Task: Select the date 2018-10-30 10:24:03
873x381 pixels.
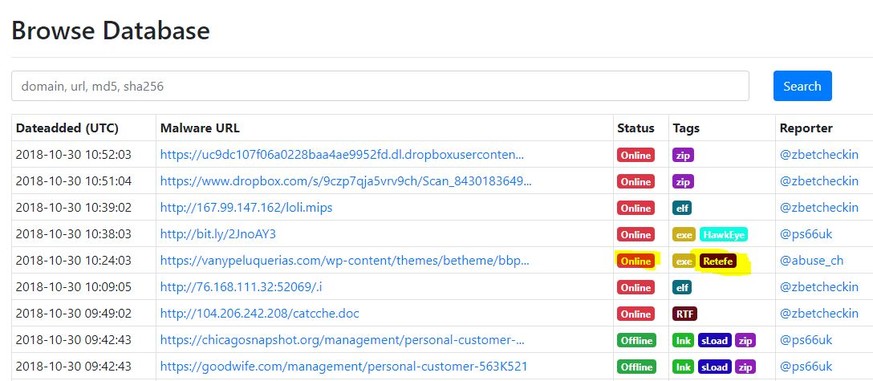Action: coord(73,261)
